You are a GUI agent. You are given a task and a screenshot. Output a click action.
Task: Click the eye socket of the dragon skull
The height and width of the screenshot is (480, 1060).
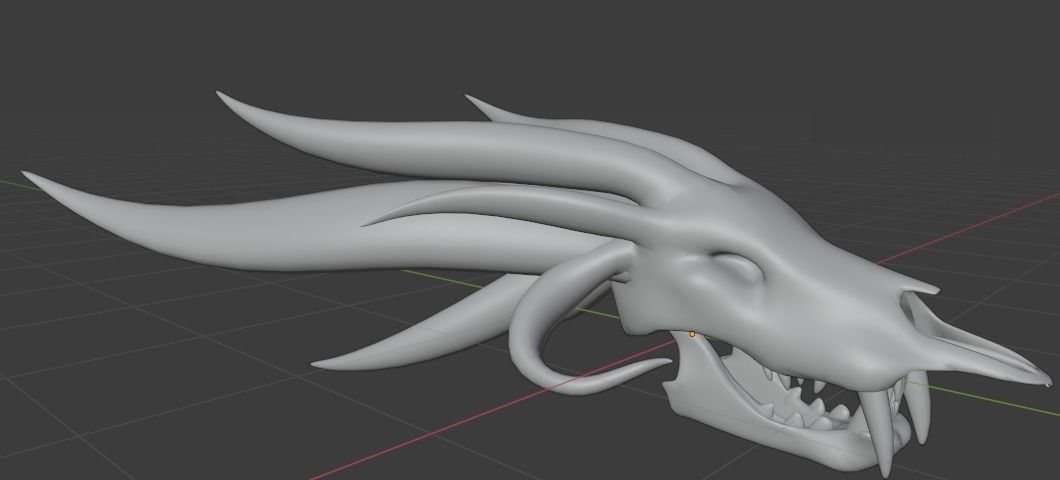pyautogui.click(x=738, y=268)
